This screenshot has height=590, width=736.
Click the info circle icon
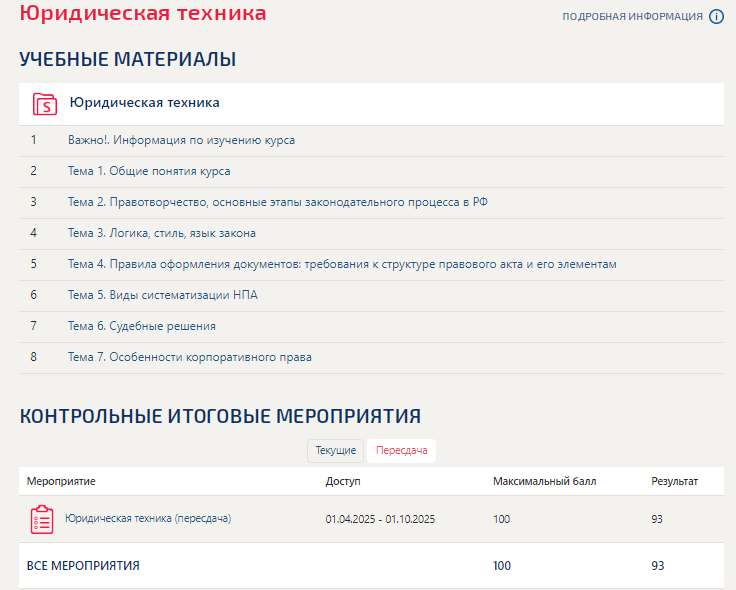pos(716,16)
